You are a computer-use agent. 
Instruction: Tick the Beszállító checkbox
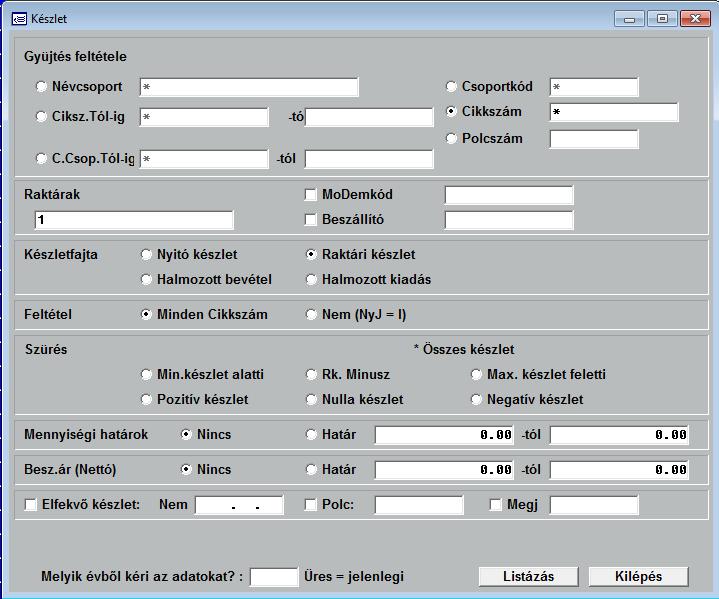(x=310, y=220)
